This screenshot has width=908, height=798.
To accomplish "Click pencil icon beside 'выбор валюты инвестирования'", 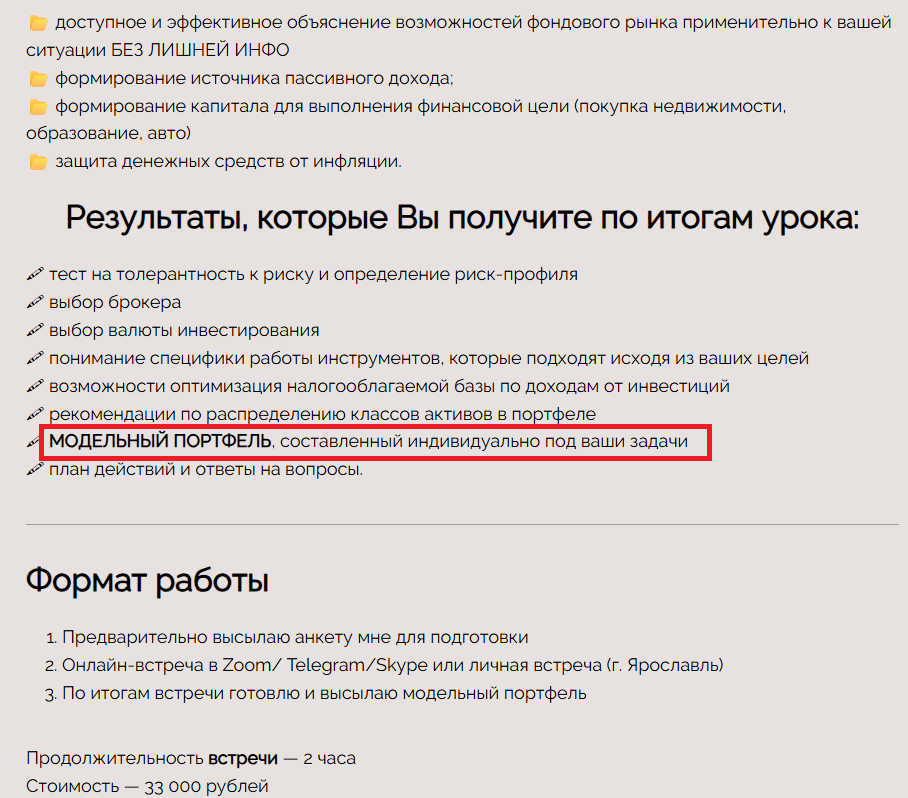I will pos(35,330).
